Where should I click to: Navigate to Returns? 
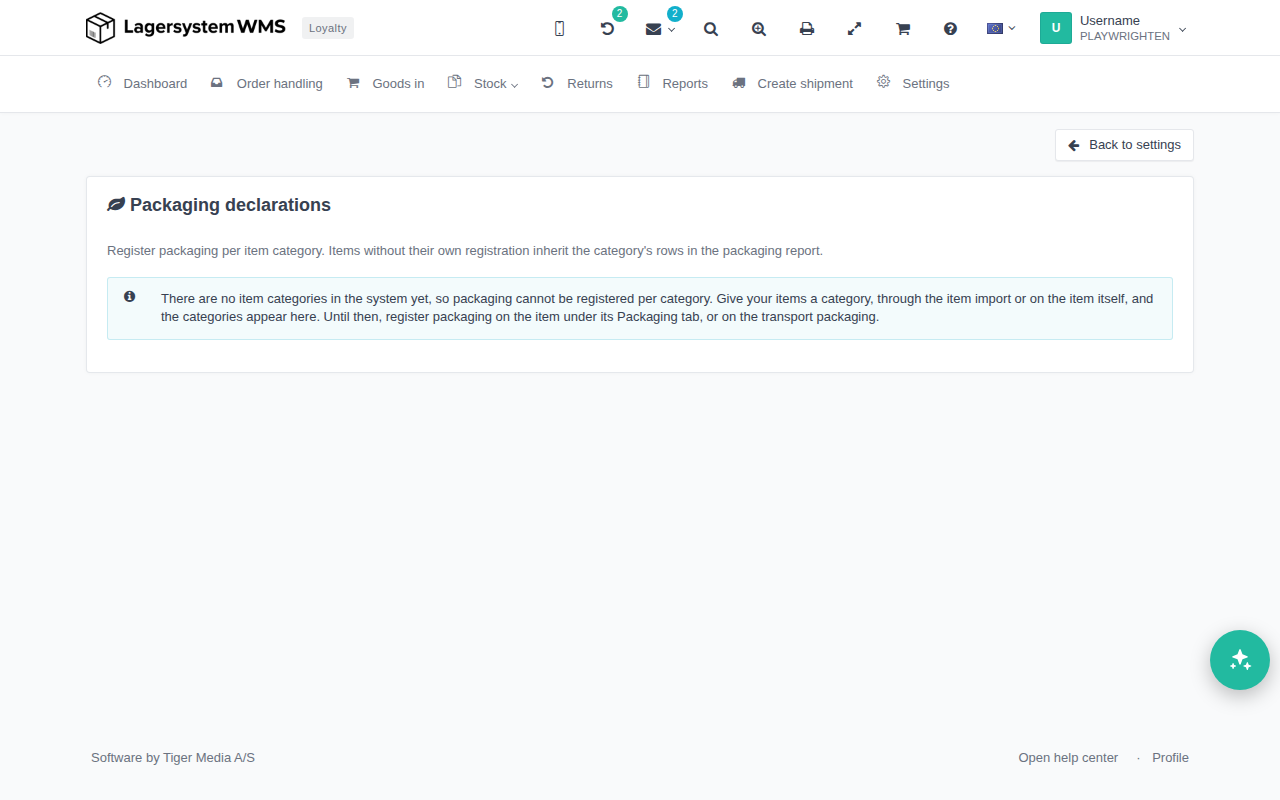[x=577, y=84]
